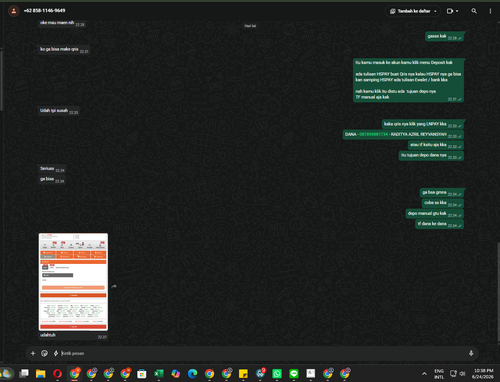Select the 'atau tf kstu aja kka' message
500x382 pixels.
click(435, 145)
